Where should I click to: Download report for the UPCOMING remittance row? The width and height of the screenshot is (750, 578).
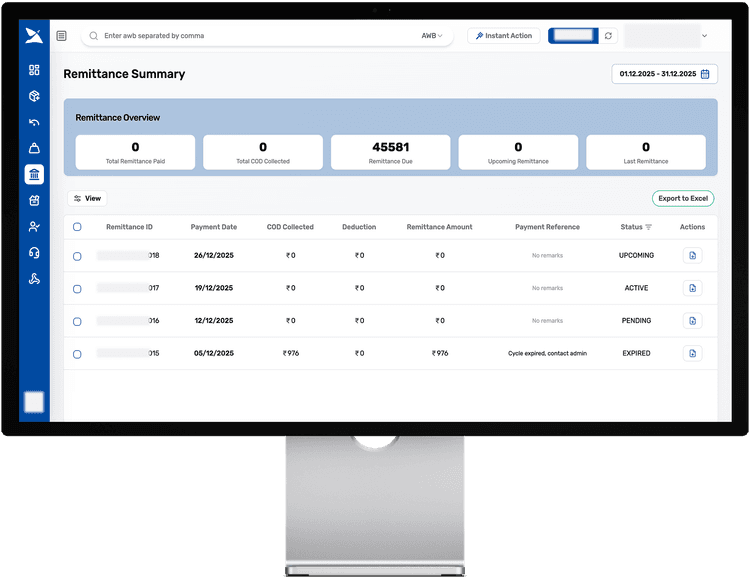pos(693,256)
